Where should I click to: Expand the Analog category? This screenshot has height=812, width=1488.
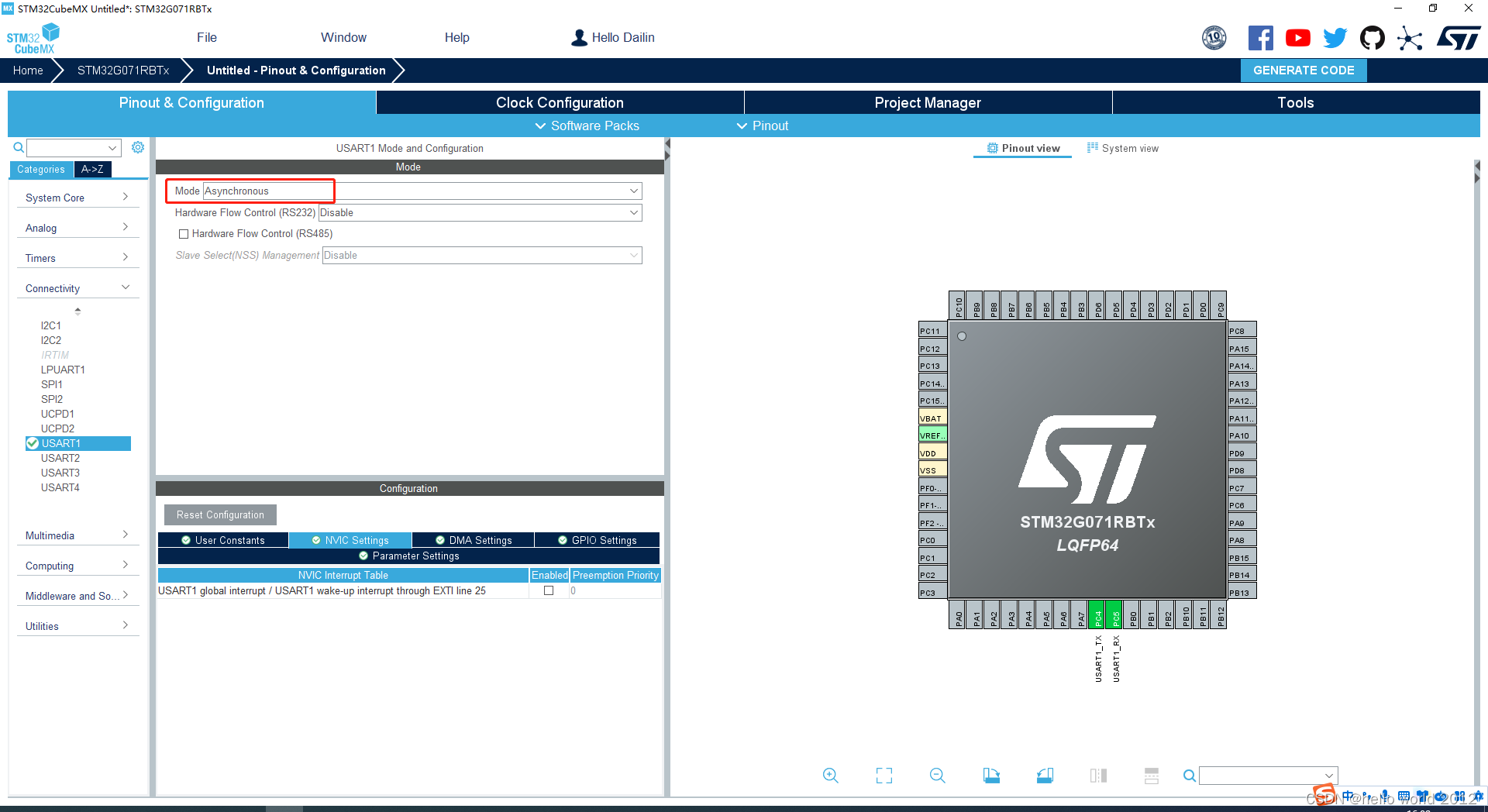[x=77, y=228]
